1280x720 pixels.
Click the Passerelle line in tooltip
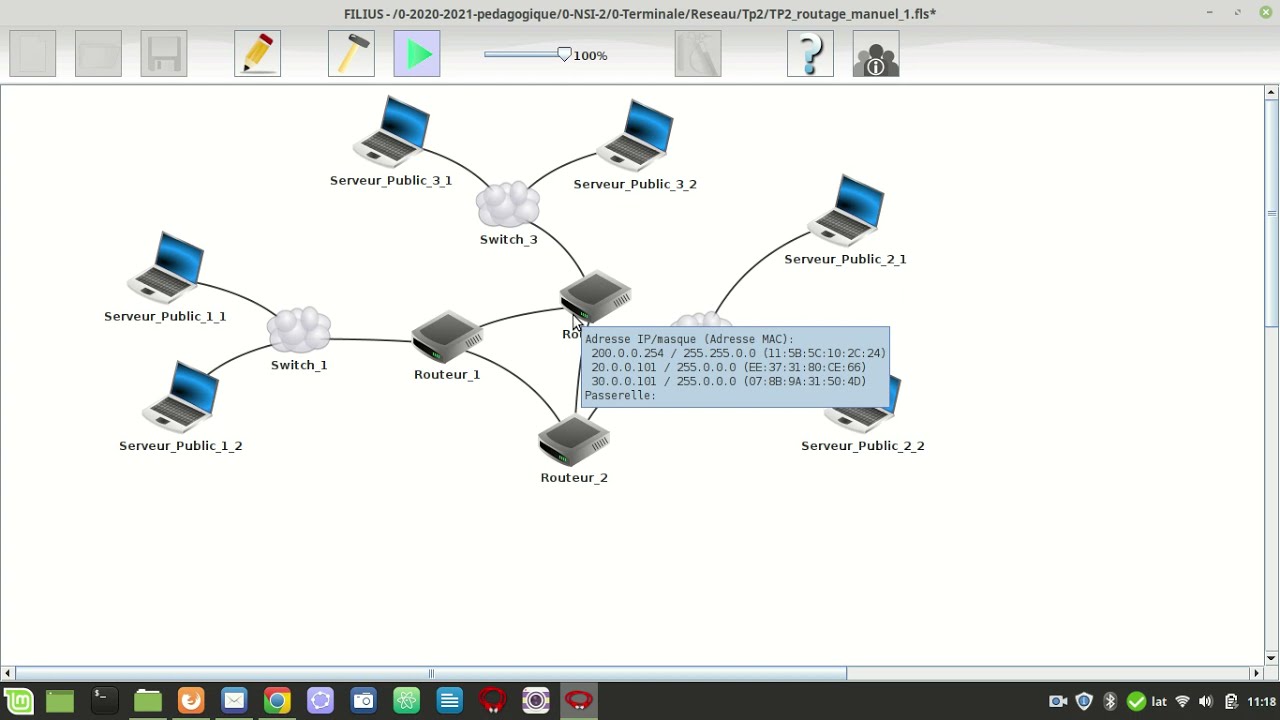tap(620, 396)
